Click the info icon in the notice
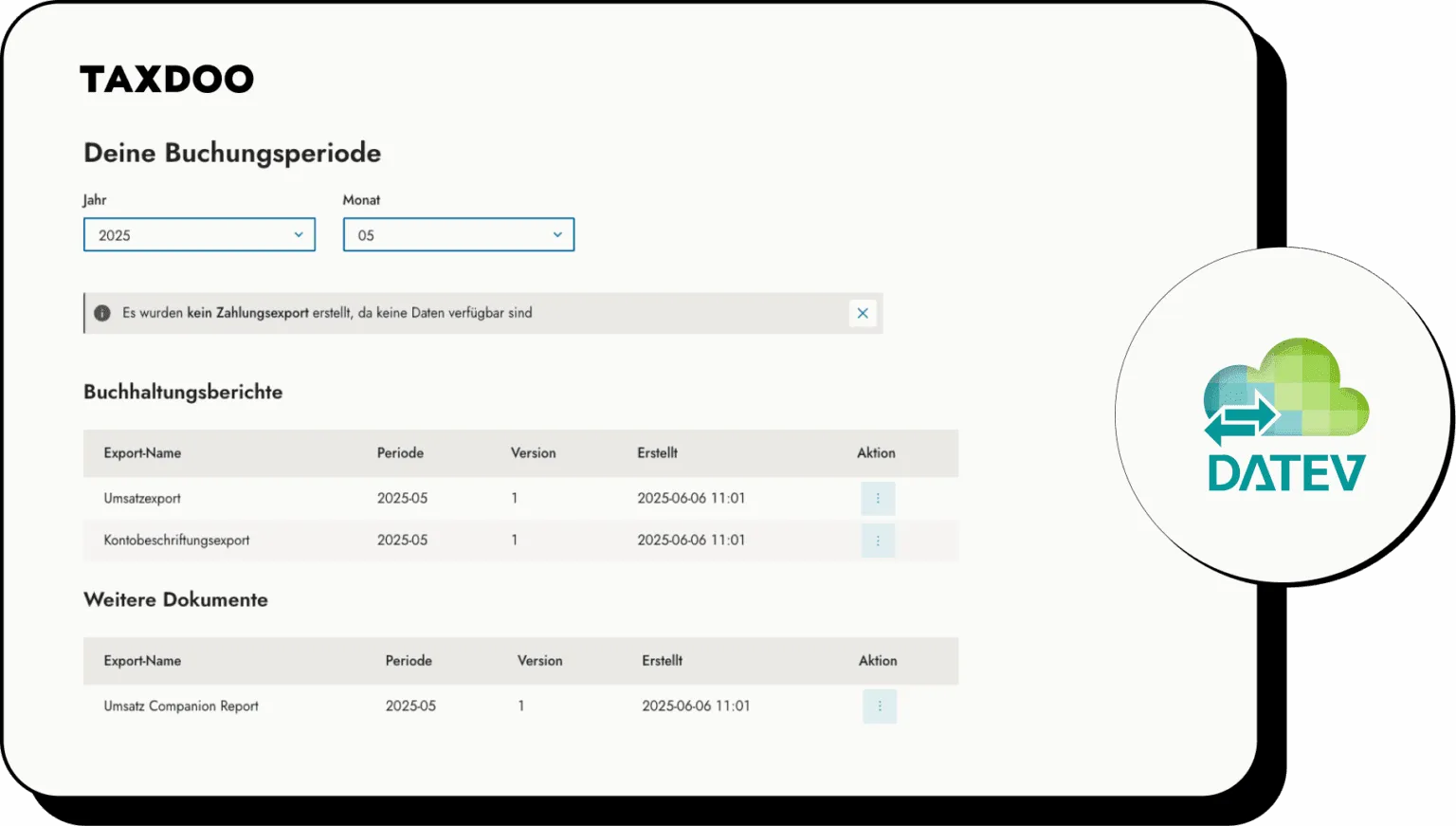Viewport: 1456px width, 826px height. pos(102,313)
